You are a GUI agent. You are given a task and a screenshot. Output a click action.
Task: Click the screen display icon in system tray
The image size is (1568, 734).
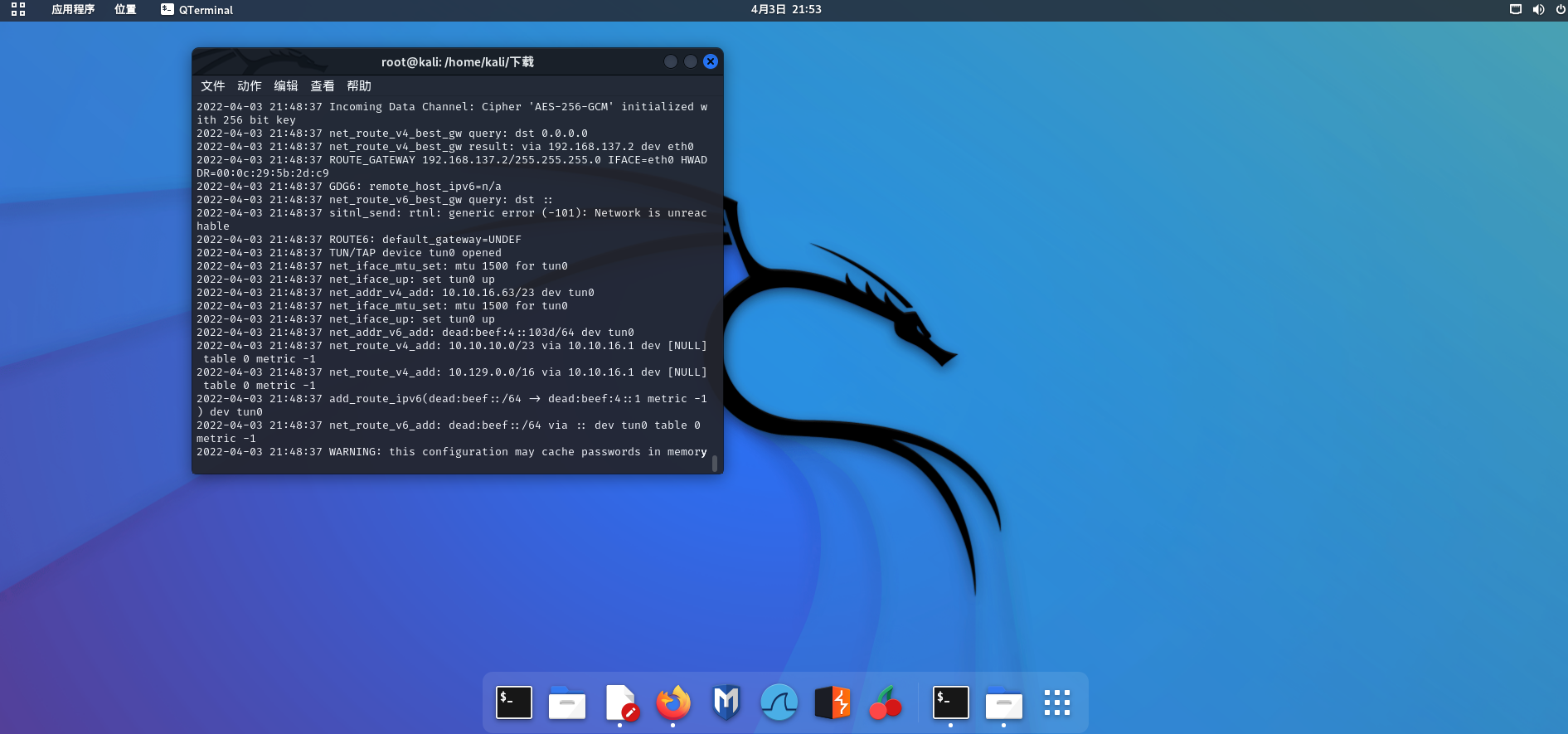(1516, 10)
